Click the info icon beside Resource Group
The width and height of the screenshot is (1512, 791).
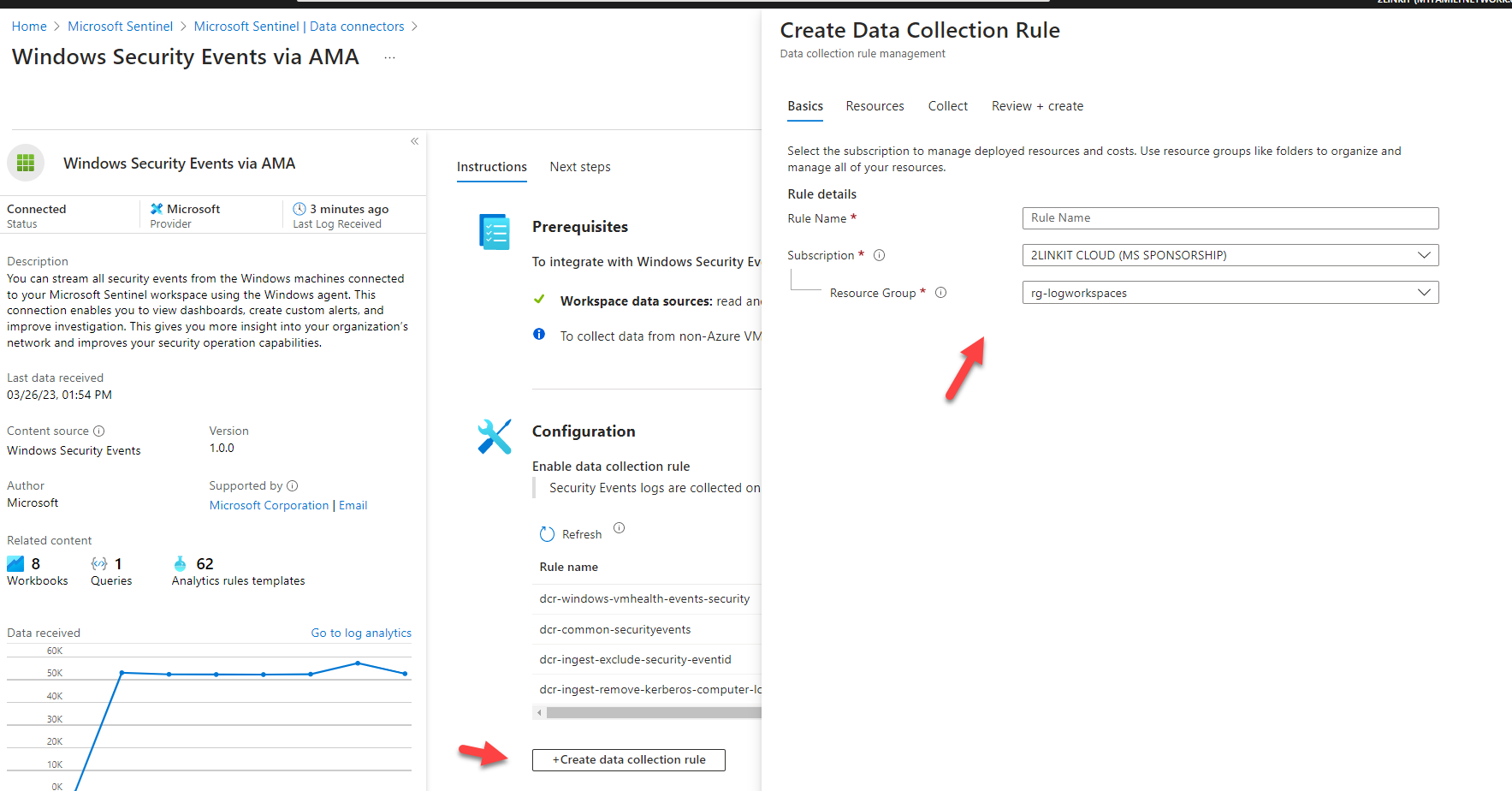[x=940, y=292]
